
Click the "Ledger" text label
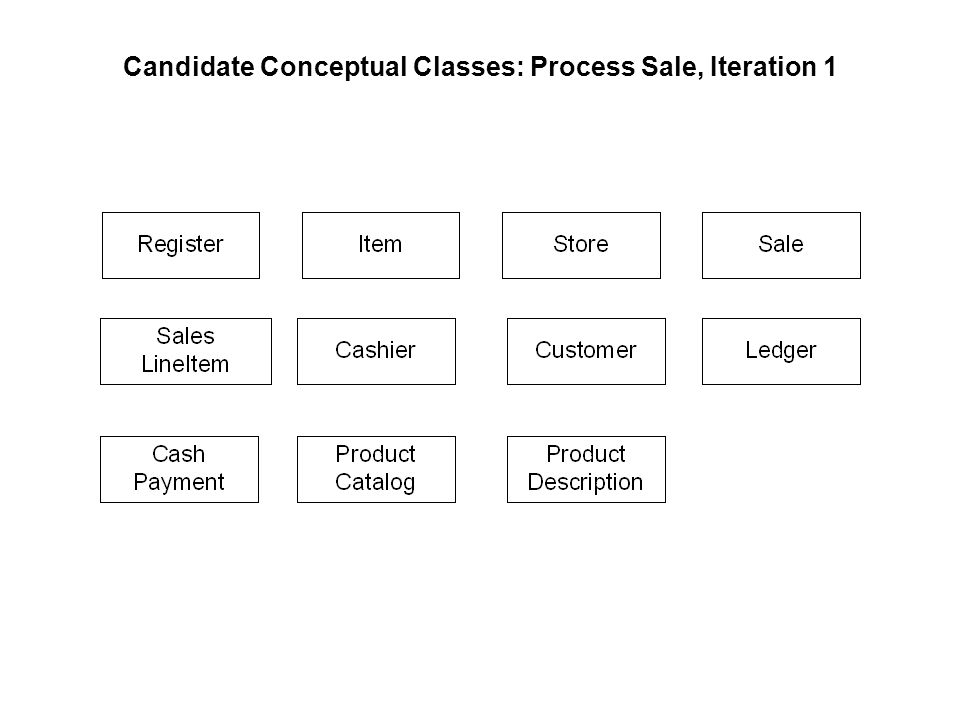click(x=781, y=351)
